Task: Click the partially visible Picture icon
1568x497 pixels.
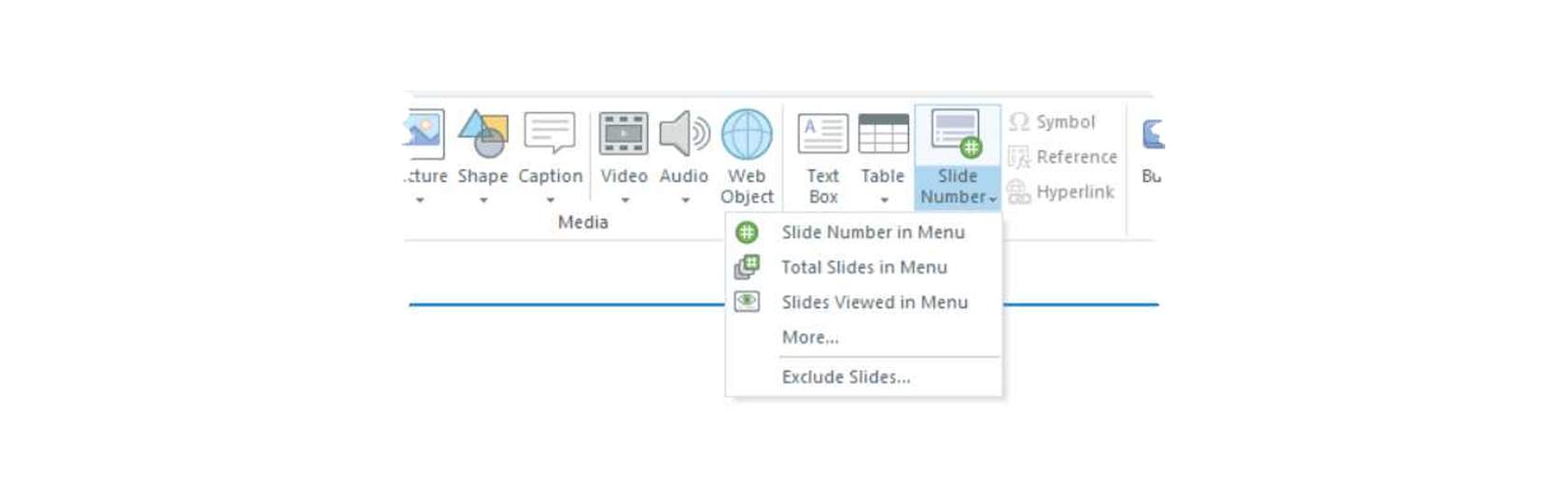Action: tap(425, 132)
